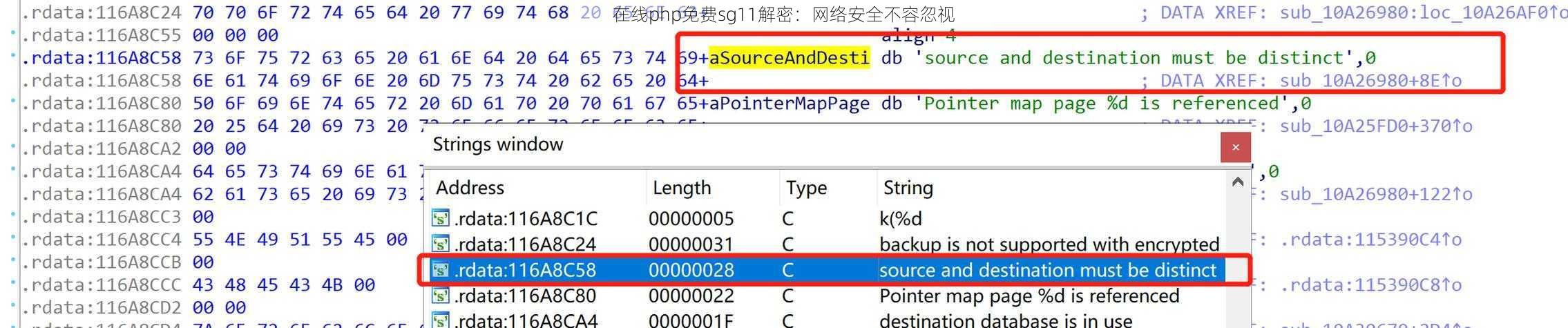Click string icon for .rdata:116A8C1C row

tap(441, 219)
